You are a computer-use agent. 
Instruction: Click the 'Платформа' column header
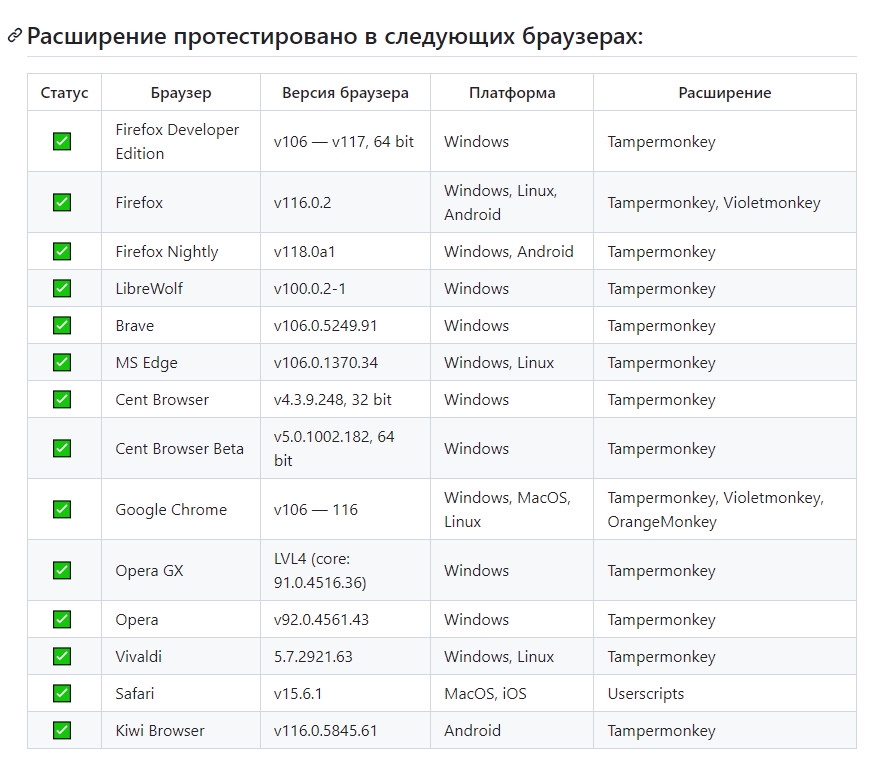[x=512, y=92]
